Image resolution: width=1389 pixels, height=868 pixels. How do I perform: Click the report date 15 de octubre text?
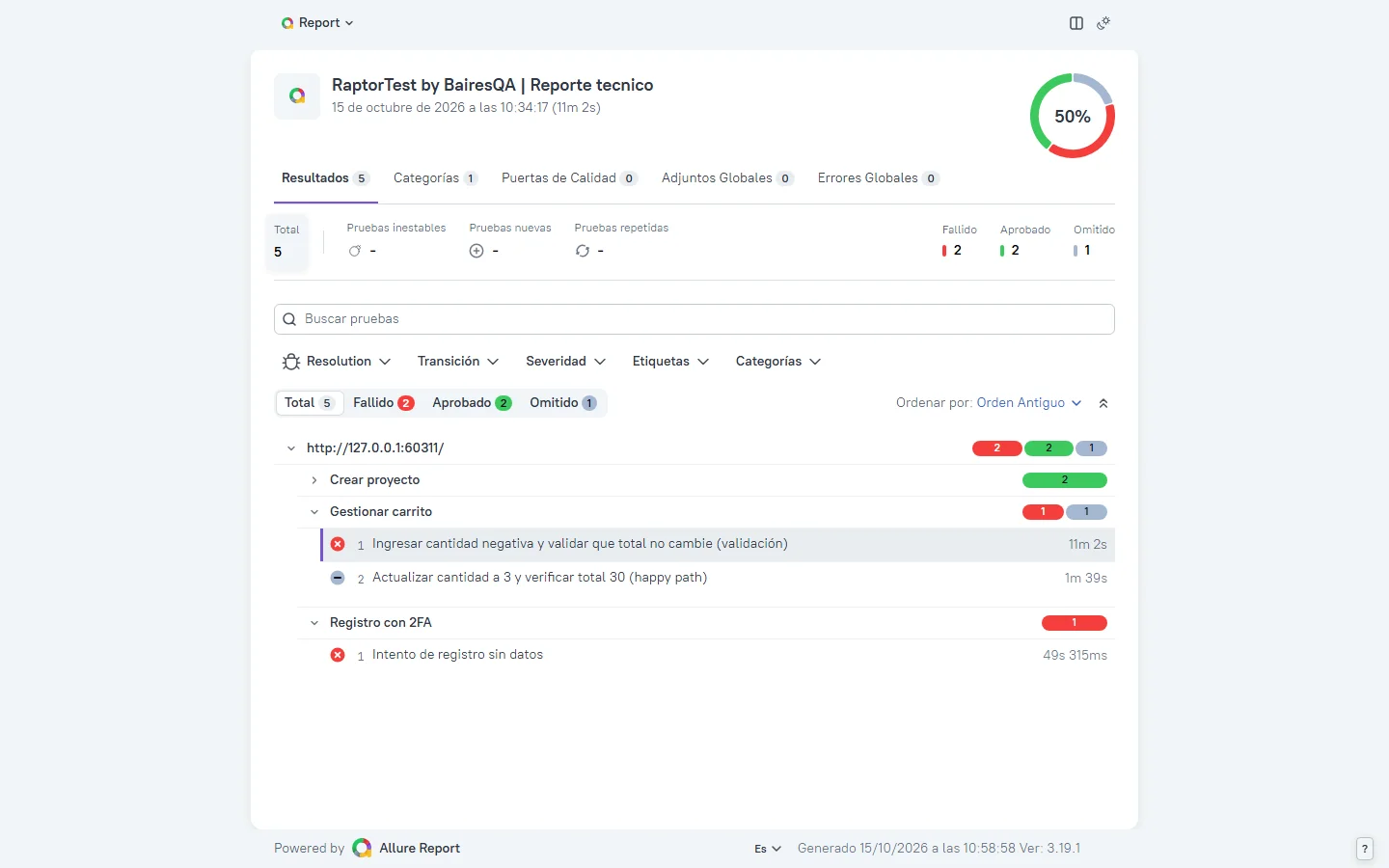(466, 108)
